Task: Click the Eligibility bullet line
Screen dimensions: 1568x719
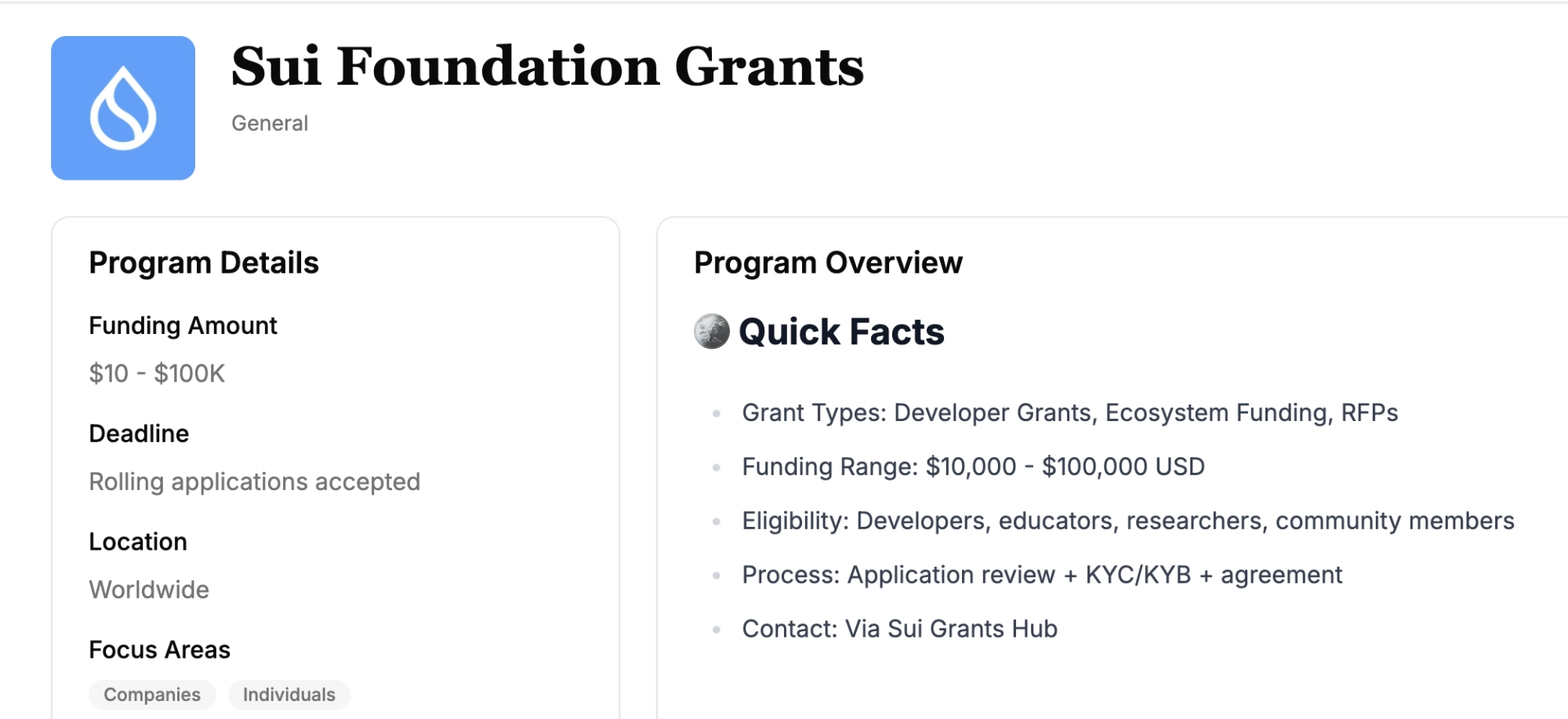Action: (x=1128, y=521)
